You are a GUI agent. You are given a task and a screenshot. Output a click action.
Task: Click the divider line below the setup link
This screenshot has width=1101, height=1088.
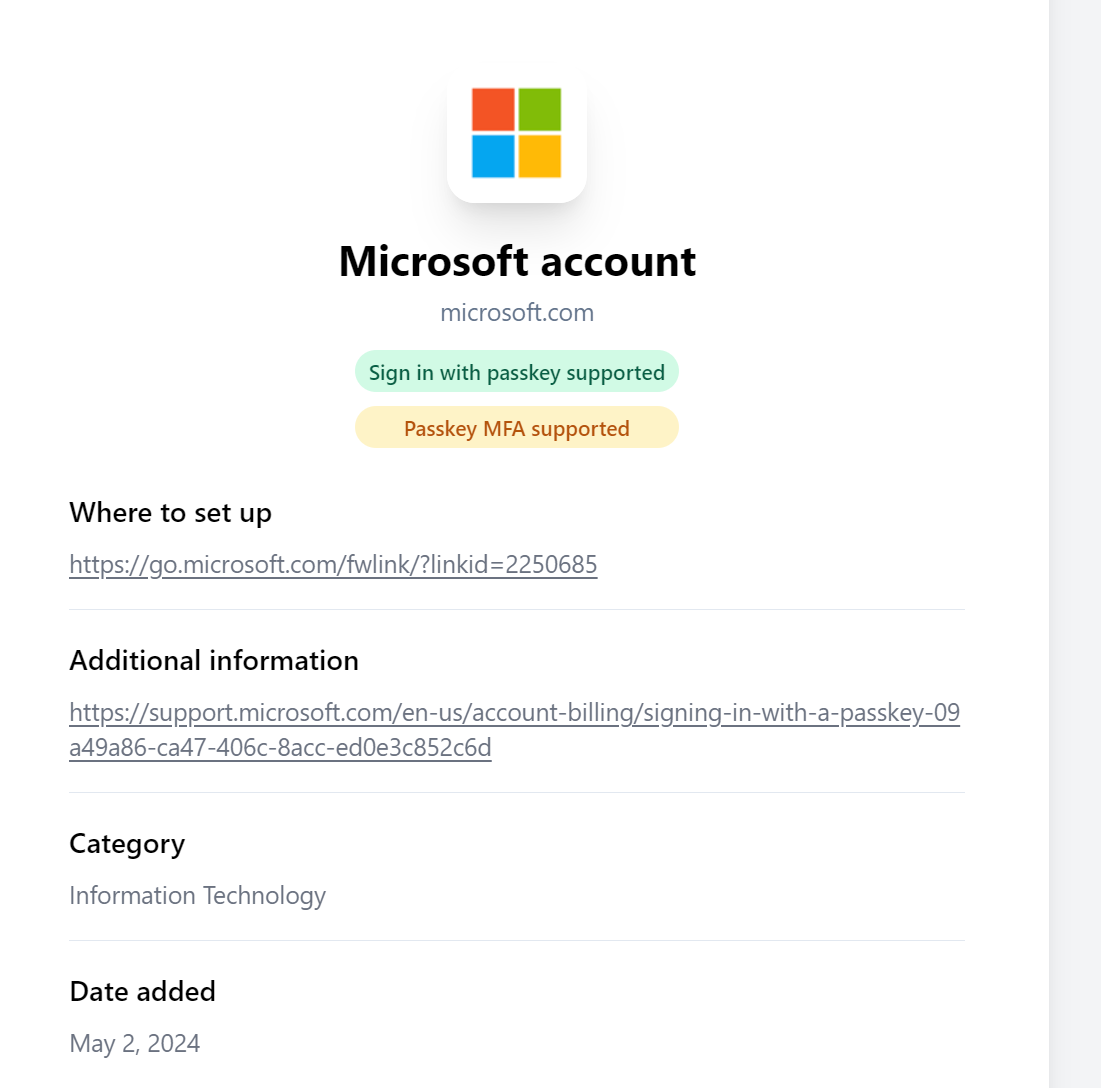pos(517,609)
